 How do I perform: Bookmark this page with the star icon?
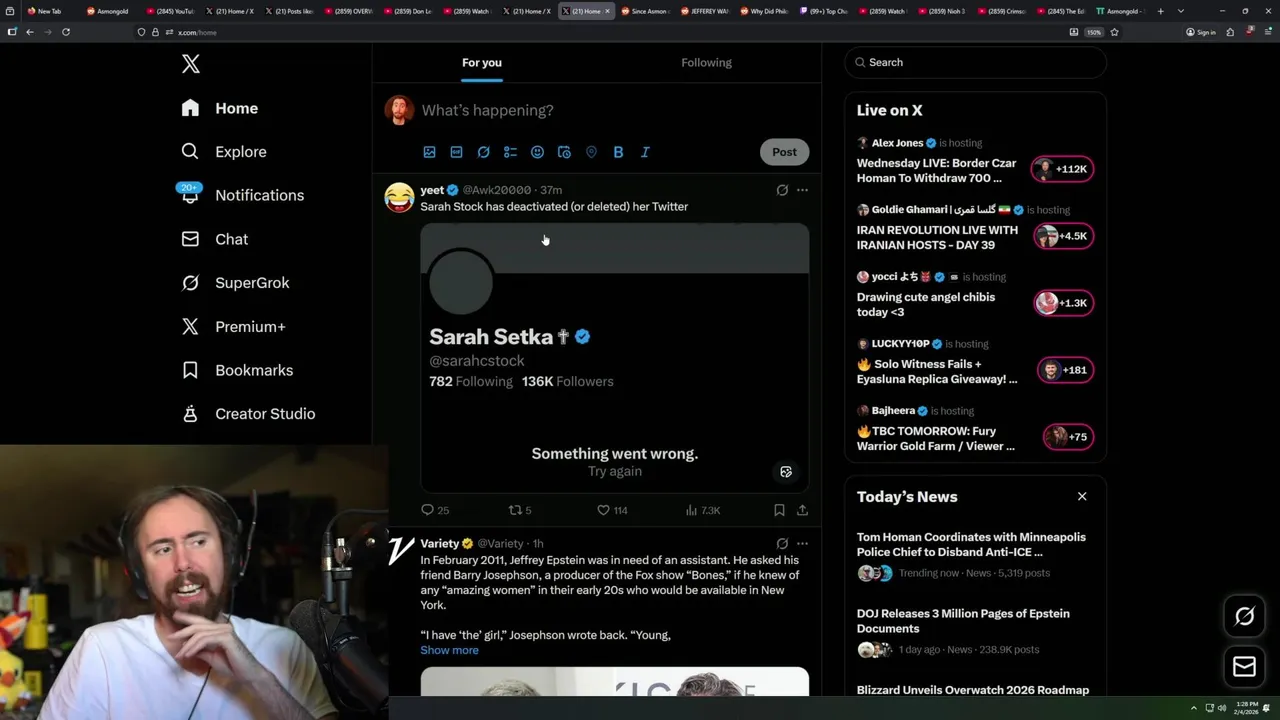[x=1114, y=32]
